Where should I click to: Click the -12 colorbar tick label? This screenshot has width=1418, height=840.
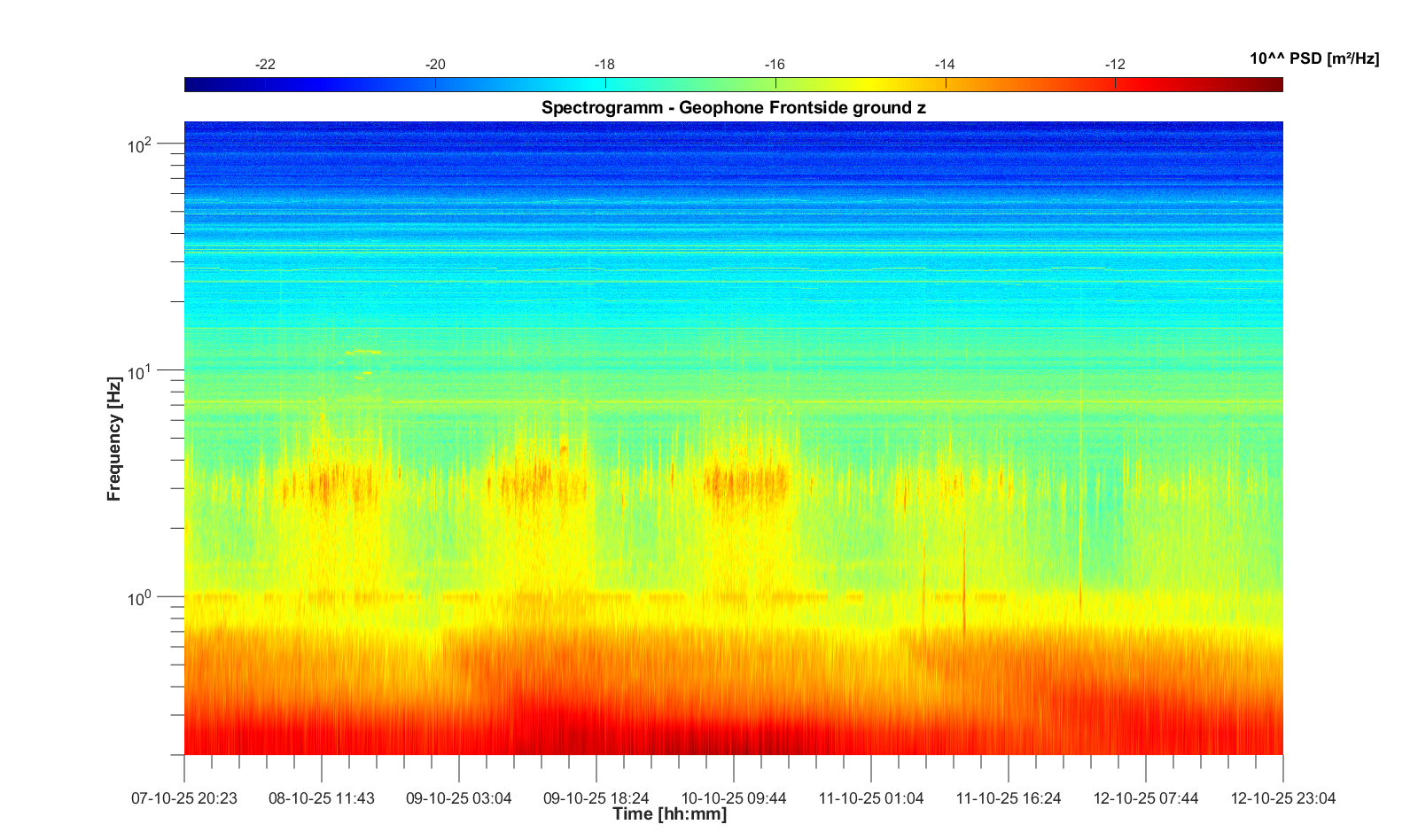(x=1115, y=65)
